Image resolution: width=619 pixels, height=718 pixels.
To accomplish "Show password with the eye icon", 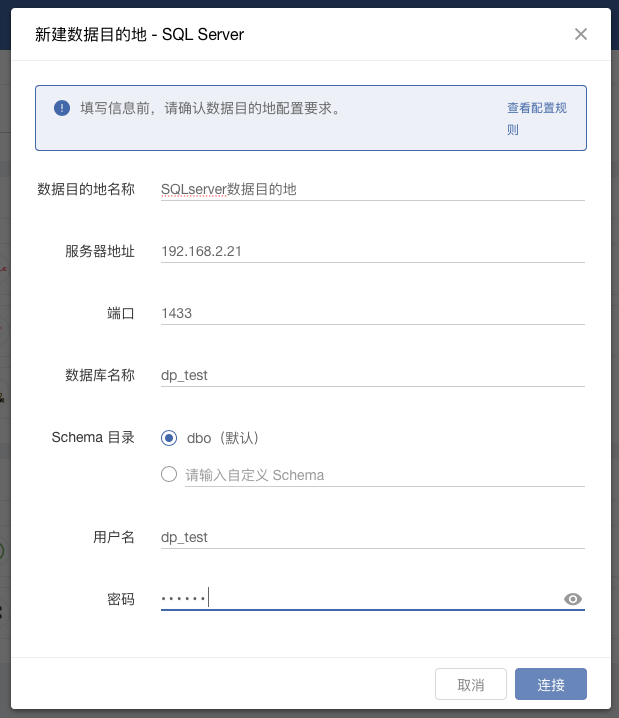I will (573, 599).
